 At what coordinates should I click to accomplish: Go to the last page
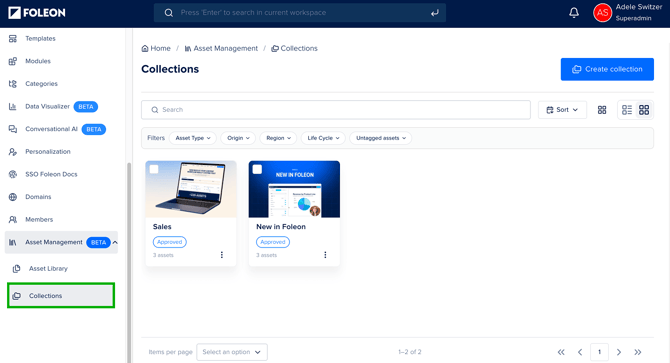click(638, 352)
